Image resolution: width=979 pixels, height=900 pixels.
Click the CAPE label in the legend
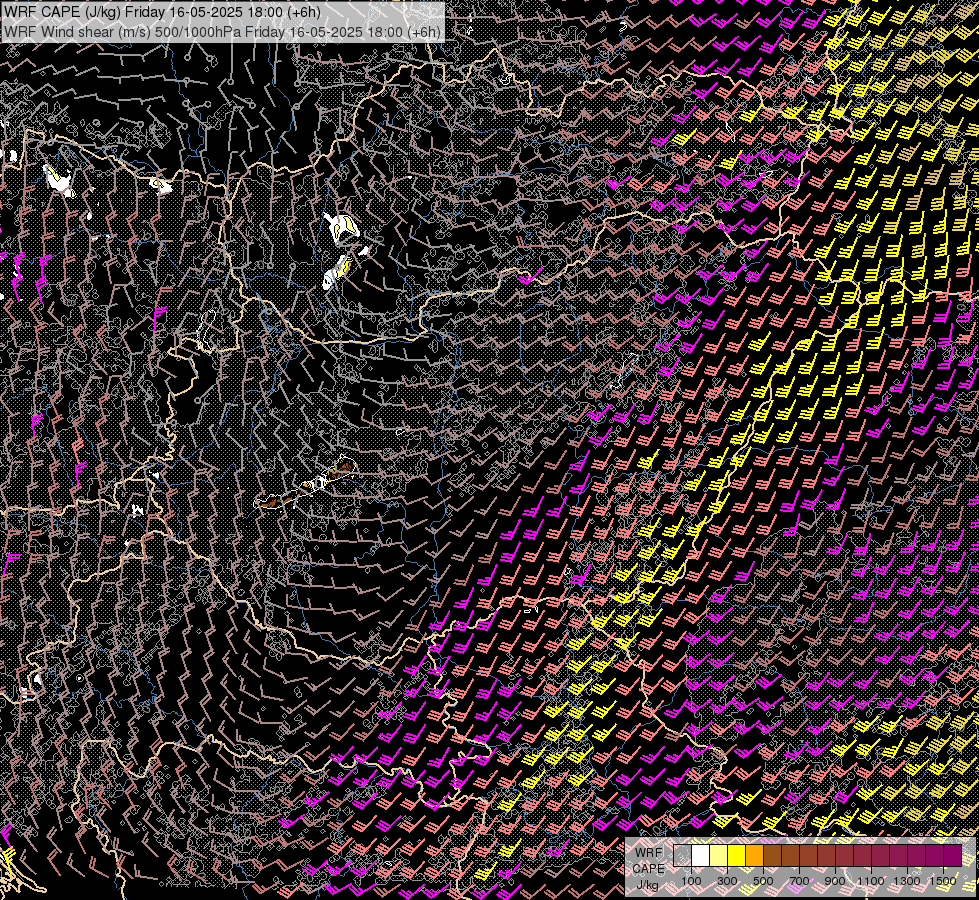pos(649,869)
